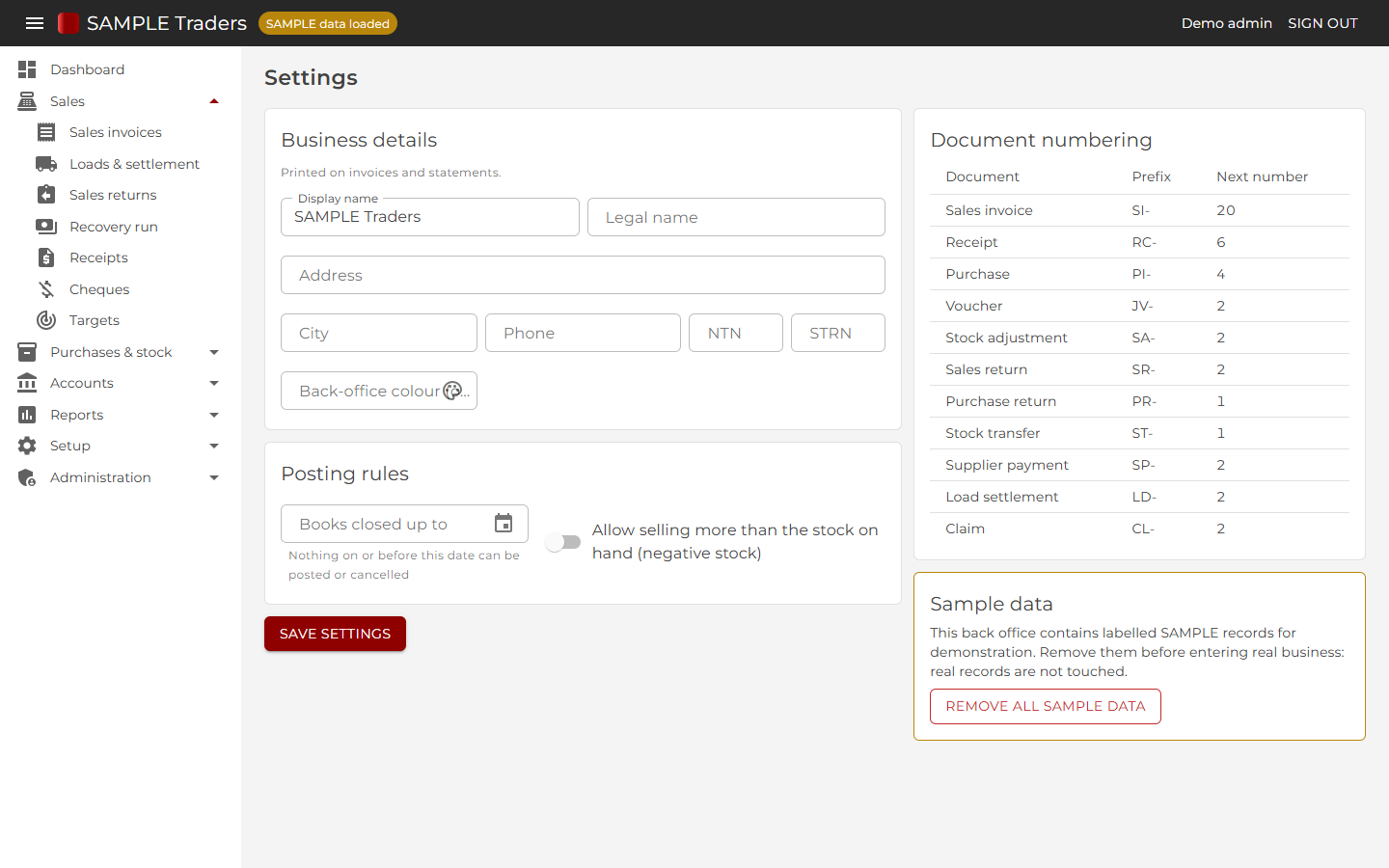
Task: Click the SAMPLE data loaded badge
Action: 328,23
